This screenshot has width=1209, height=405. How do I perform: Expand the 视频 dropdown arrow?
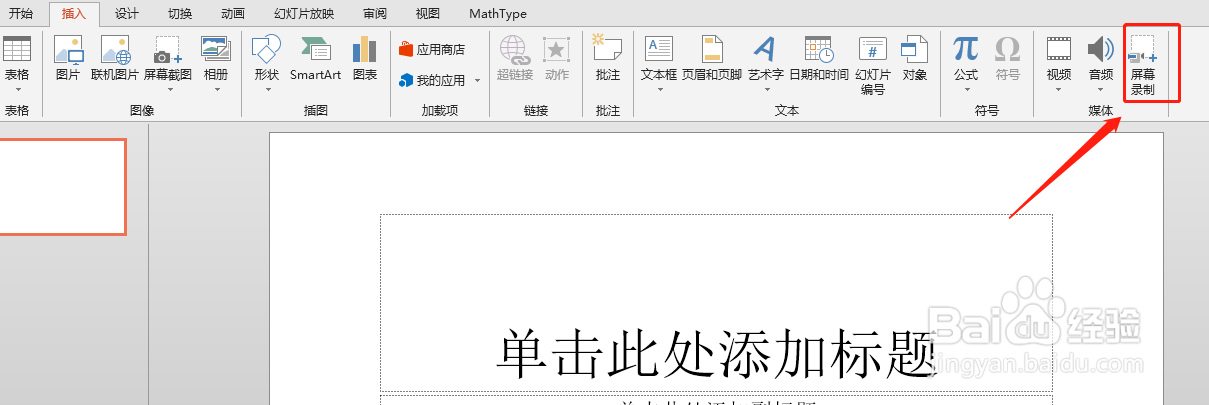point(1058,89)
